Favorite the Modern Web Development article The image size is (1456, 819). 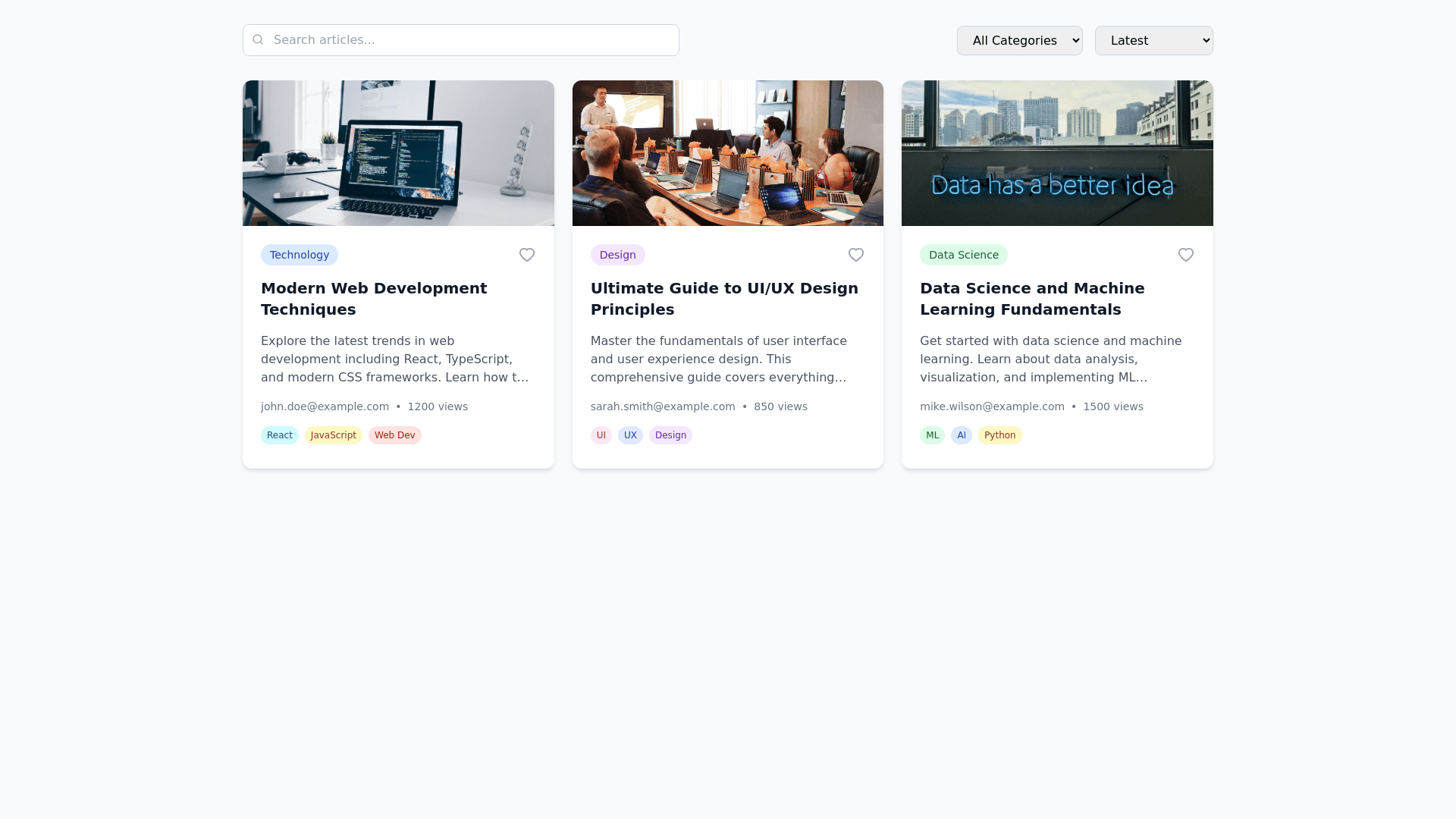coord(527,255)
